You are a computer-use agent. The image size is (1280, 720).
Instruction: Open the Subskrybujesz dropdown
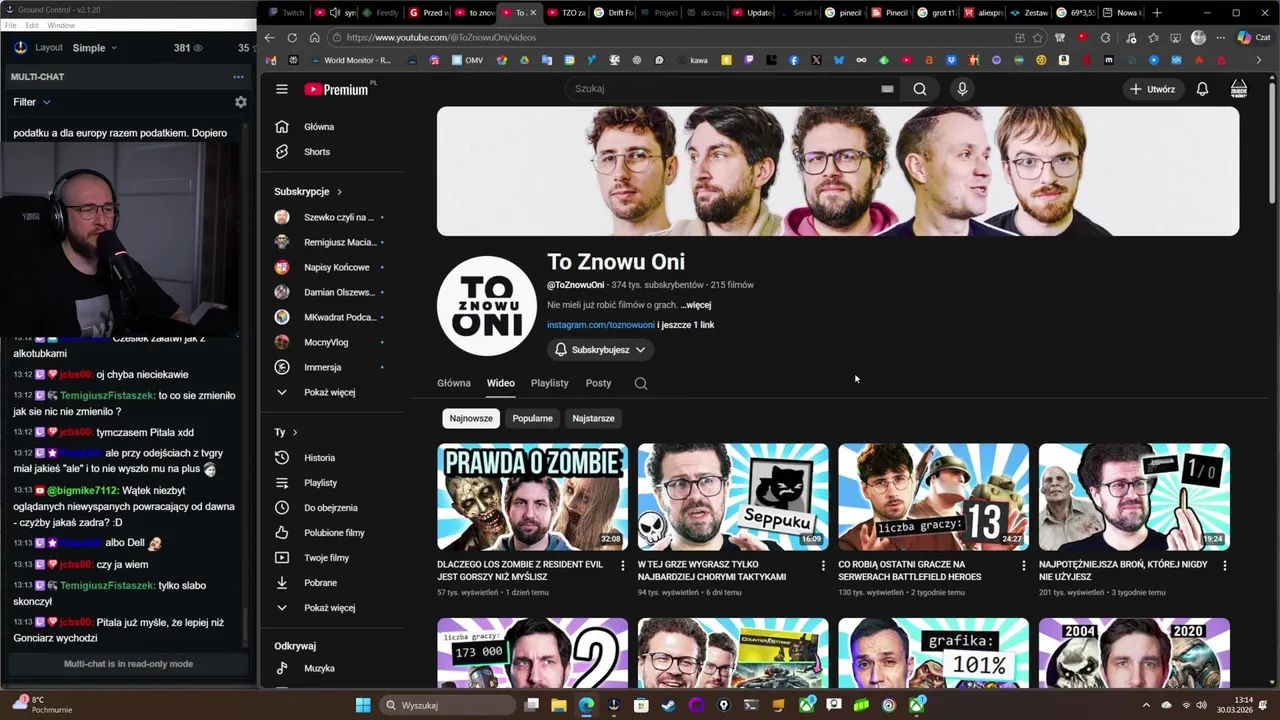600,350
